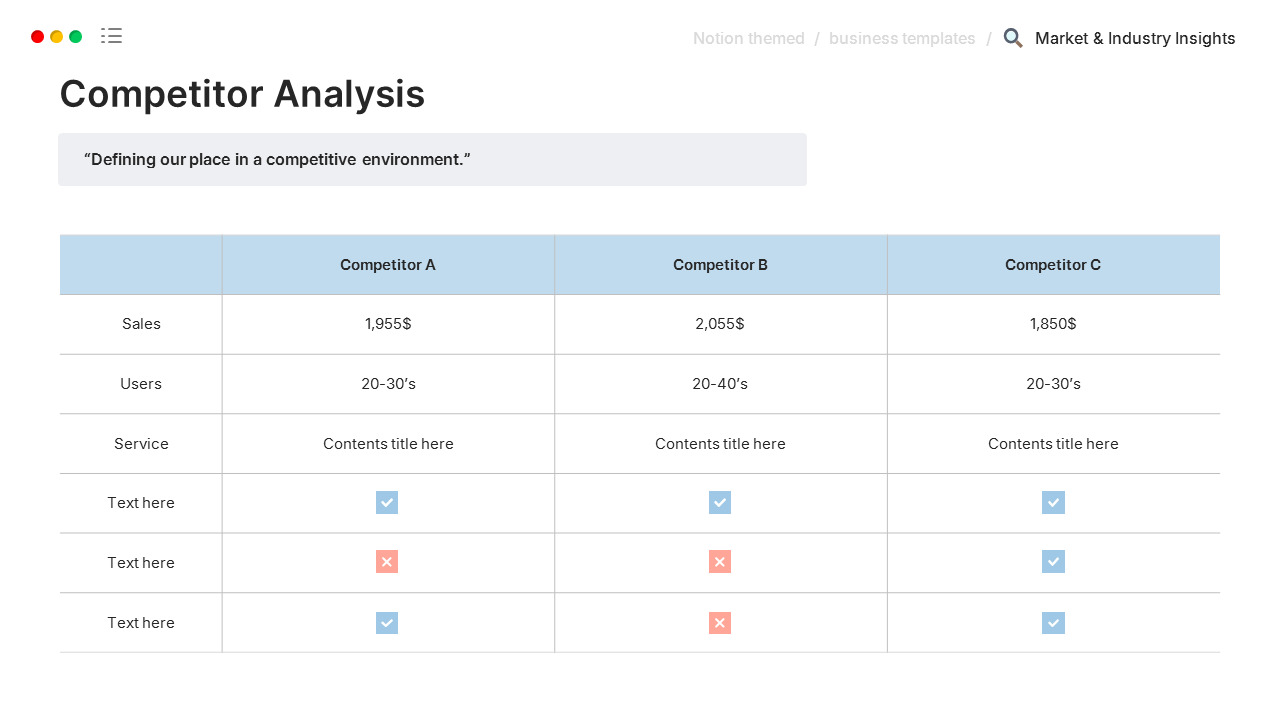Click the yellow window dot
Screen dimensions: 1280x720
click(x=57, y=37)
